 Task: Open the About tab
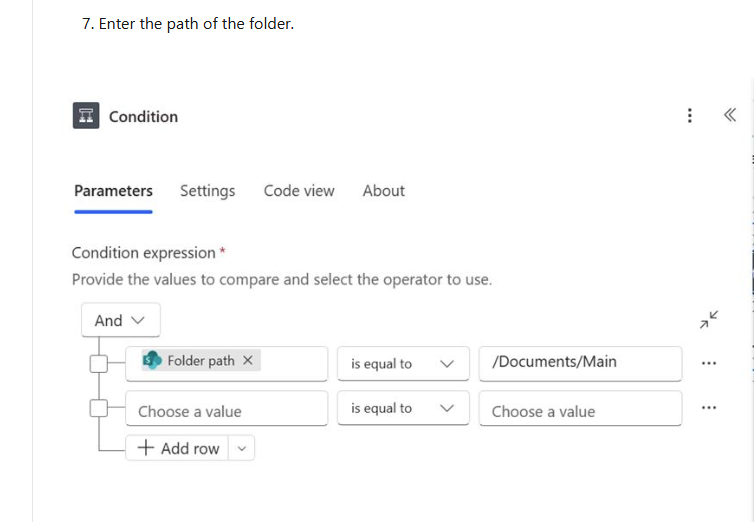click(383, 191)
